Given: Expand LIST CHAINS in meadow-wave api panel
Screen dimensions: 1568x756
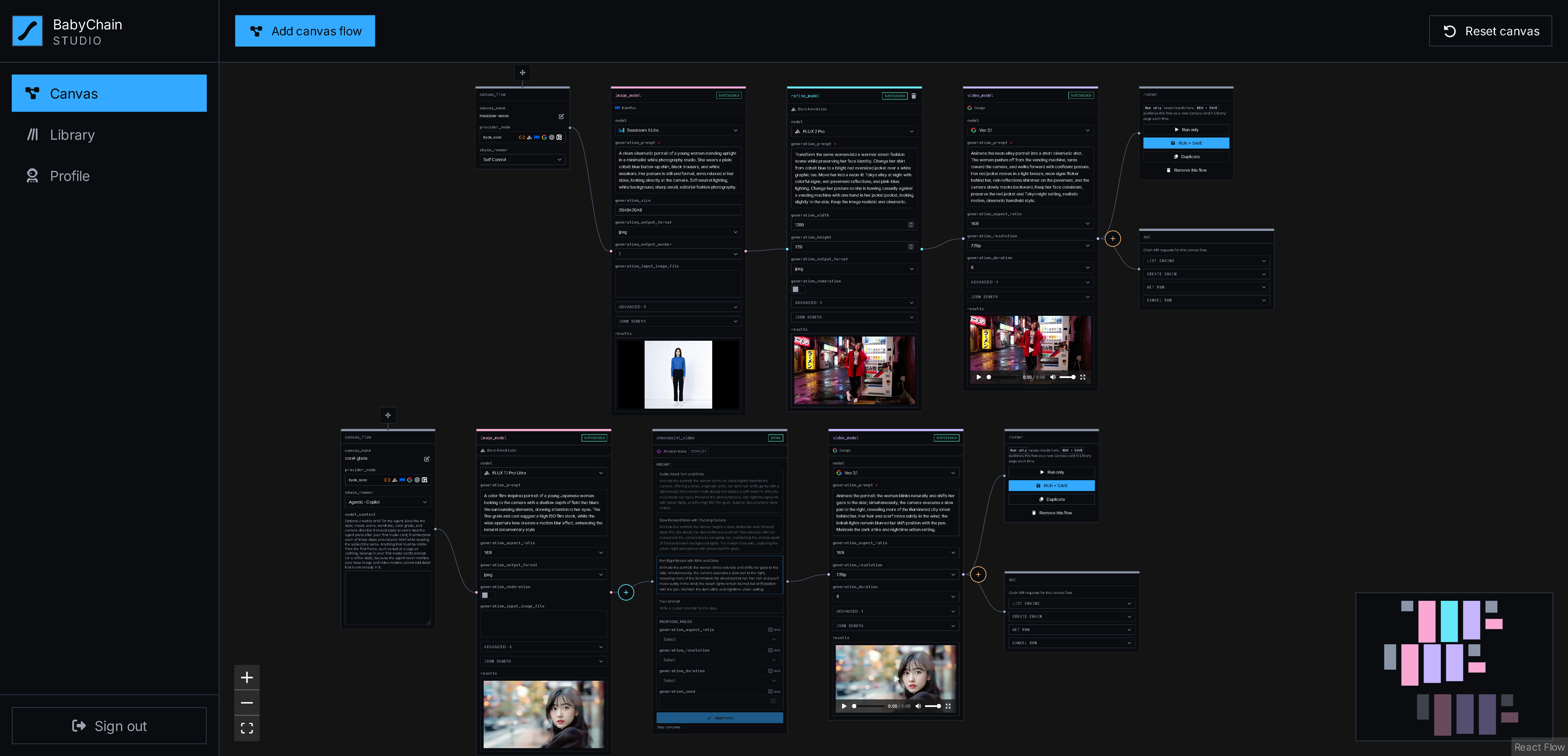Looking at the screenshot, I should pos(1206,261).
